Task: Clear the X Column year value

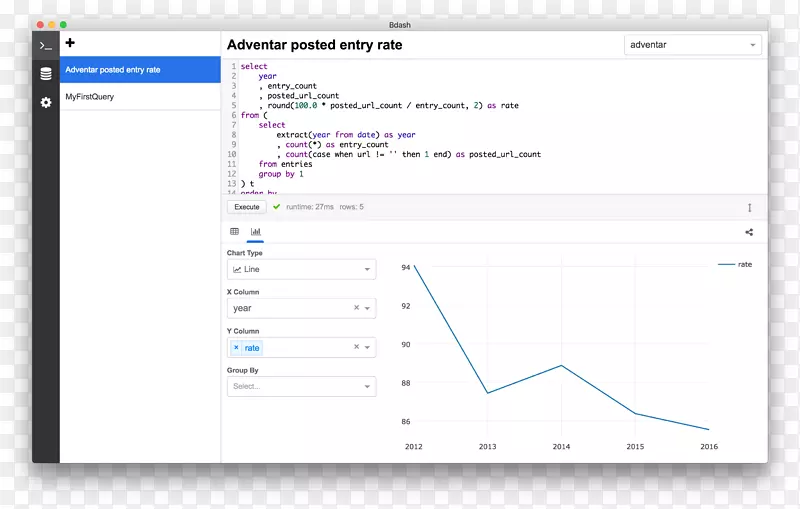Action: (357, 308)
